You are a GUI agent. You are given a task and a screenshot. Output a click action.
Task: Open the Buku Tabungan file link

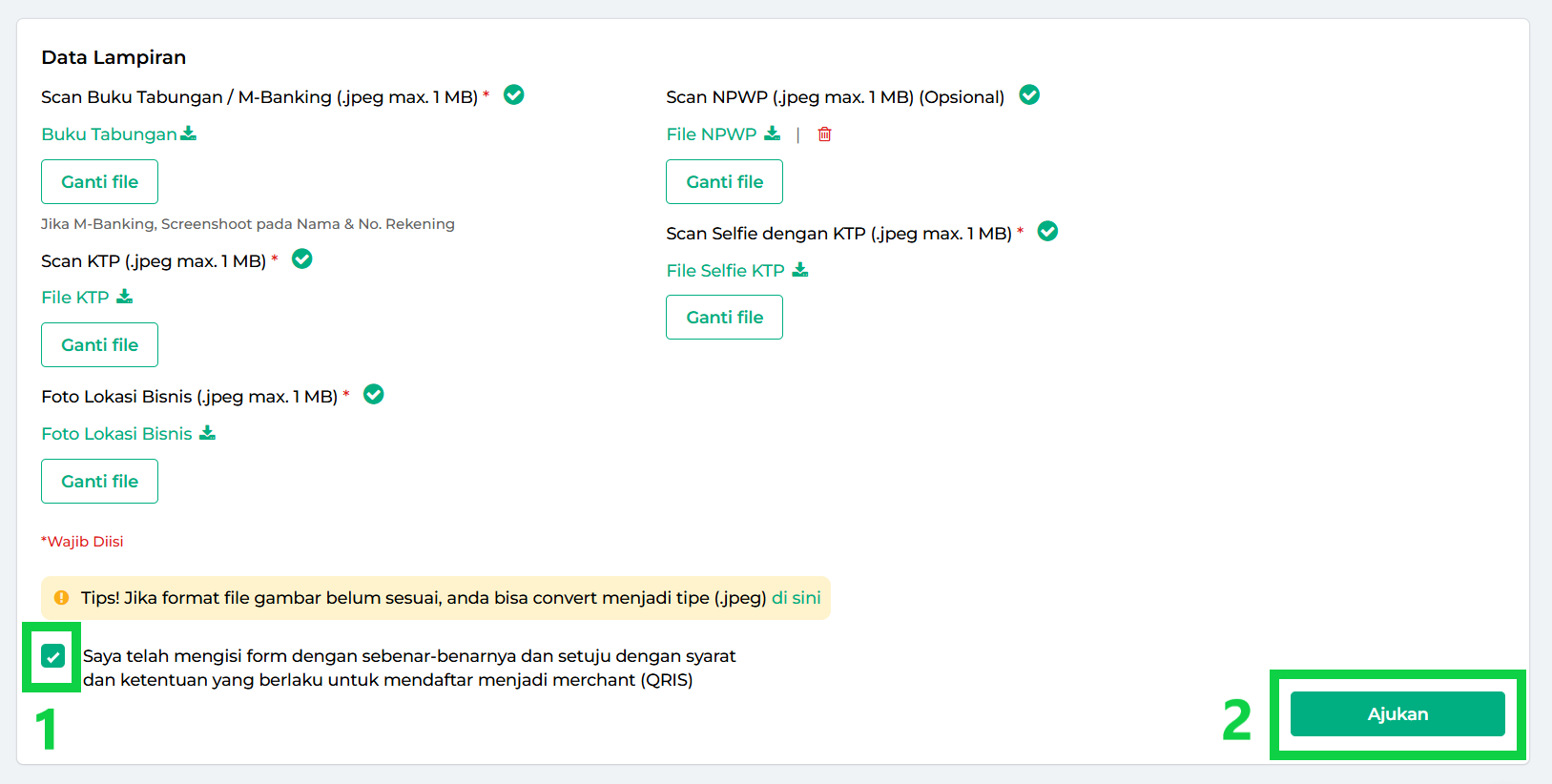click(x=109, y=134)
